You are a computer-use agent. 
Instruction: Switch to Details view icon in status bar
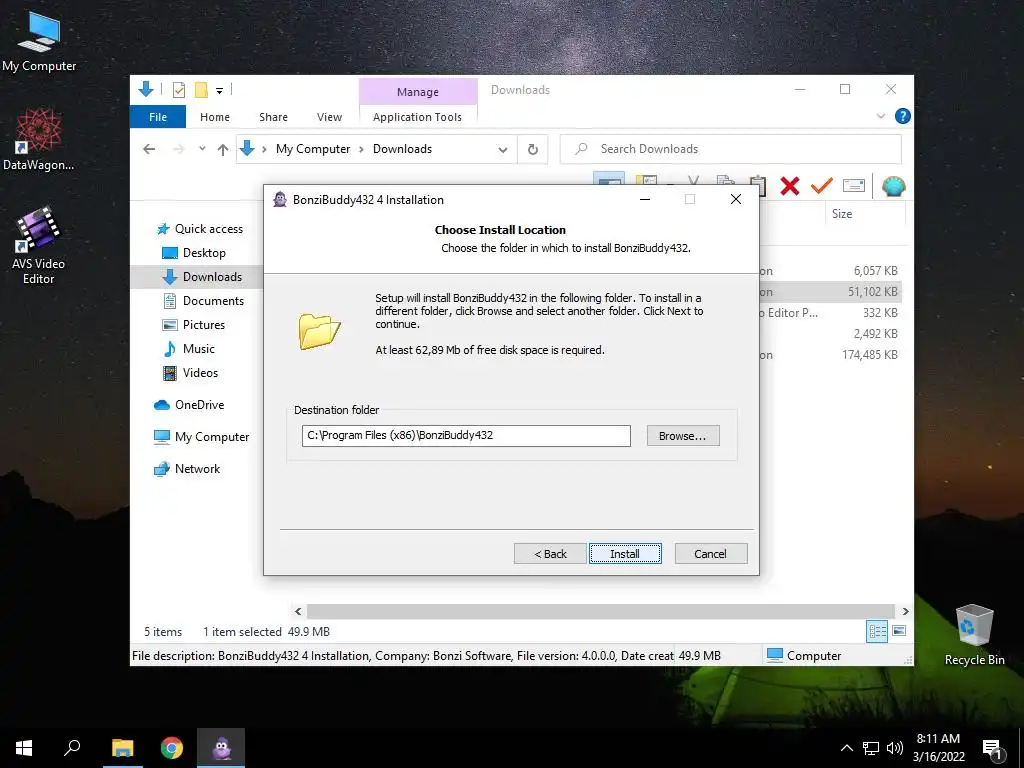[877, 631]
